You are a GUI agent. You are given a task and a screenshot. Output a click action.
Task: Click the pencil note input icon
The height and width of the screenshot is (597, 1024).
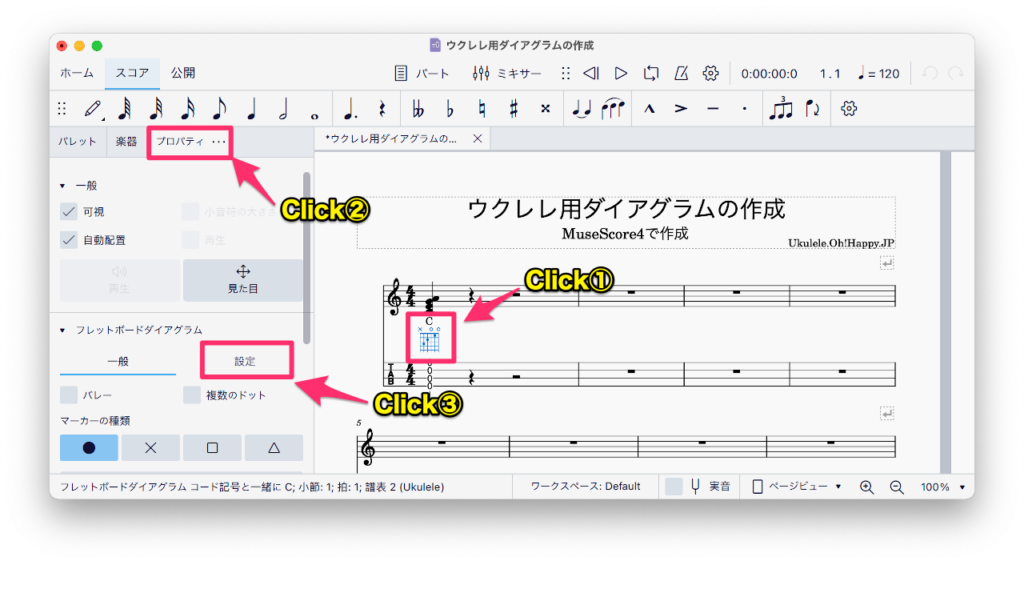click(x=93, y=108)
